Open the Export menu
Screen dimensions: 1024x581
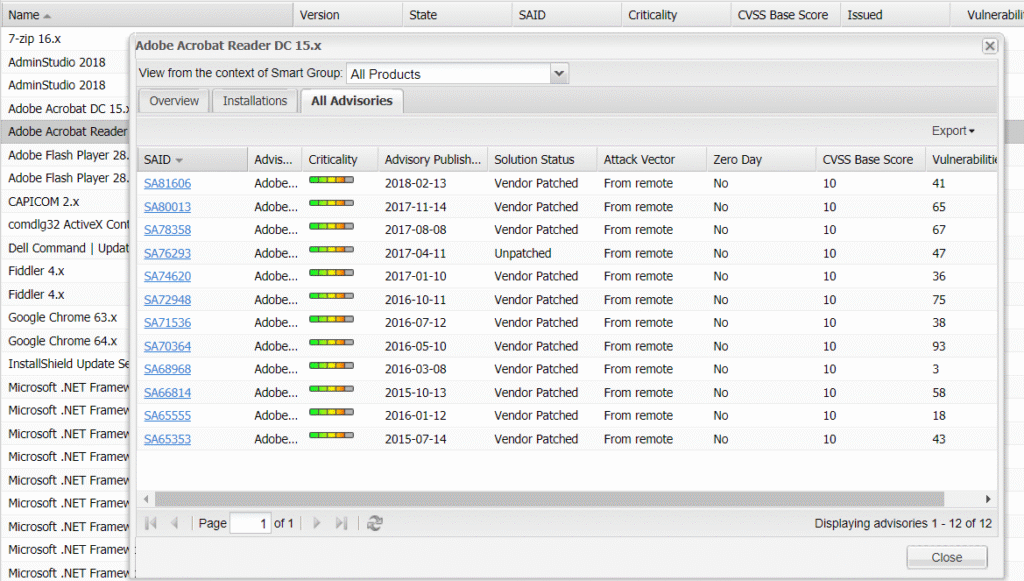[953, 131]
